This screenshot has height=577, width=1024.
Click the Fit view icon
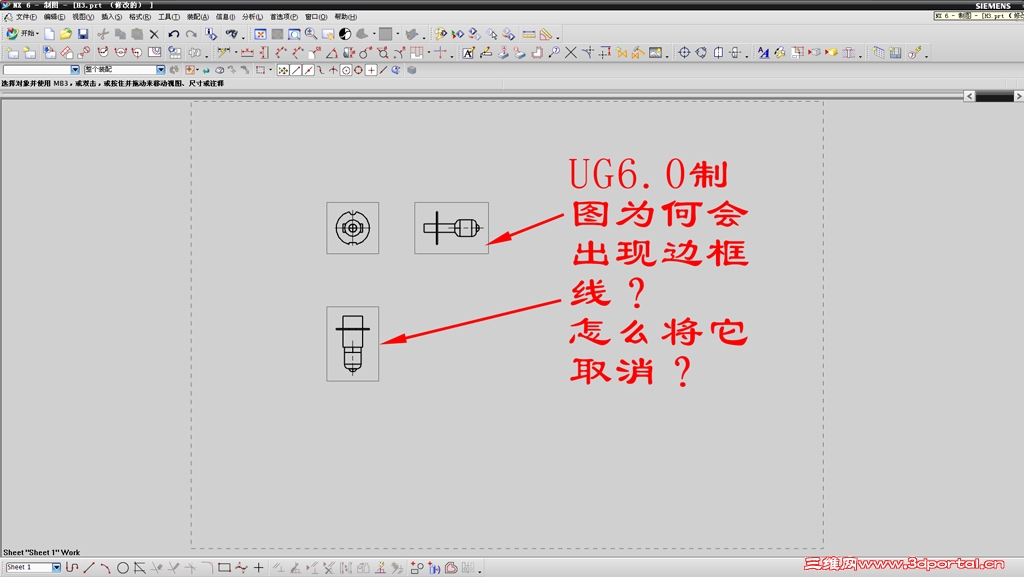pos(261,34)
